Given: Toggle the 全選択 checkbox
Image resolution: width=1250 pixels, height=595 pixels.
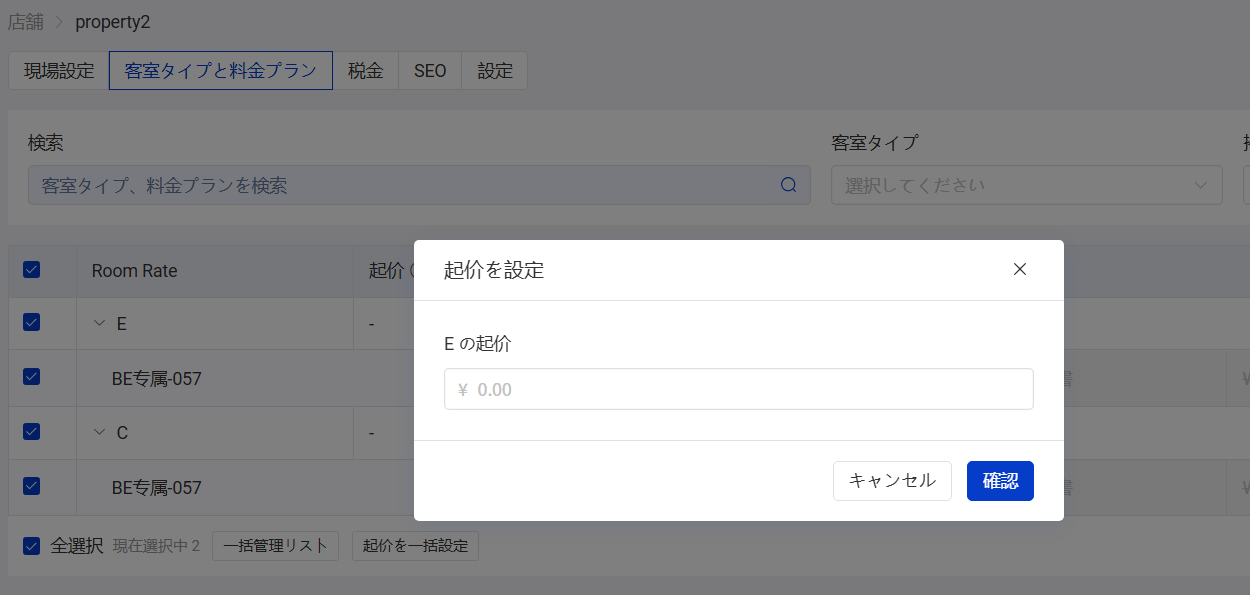Looking at the screenshot, I should [x=31, y=545].
